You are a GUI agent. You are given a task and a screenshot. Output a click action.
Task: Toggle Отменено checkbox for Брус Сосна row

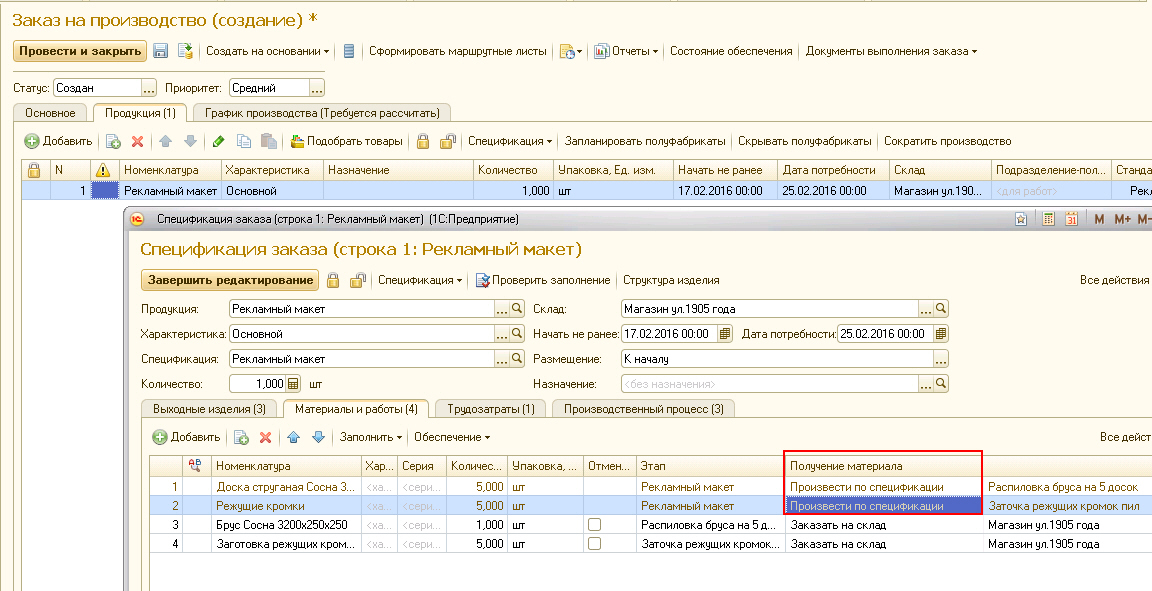[594, 525]
